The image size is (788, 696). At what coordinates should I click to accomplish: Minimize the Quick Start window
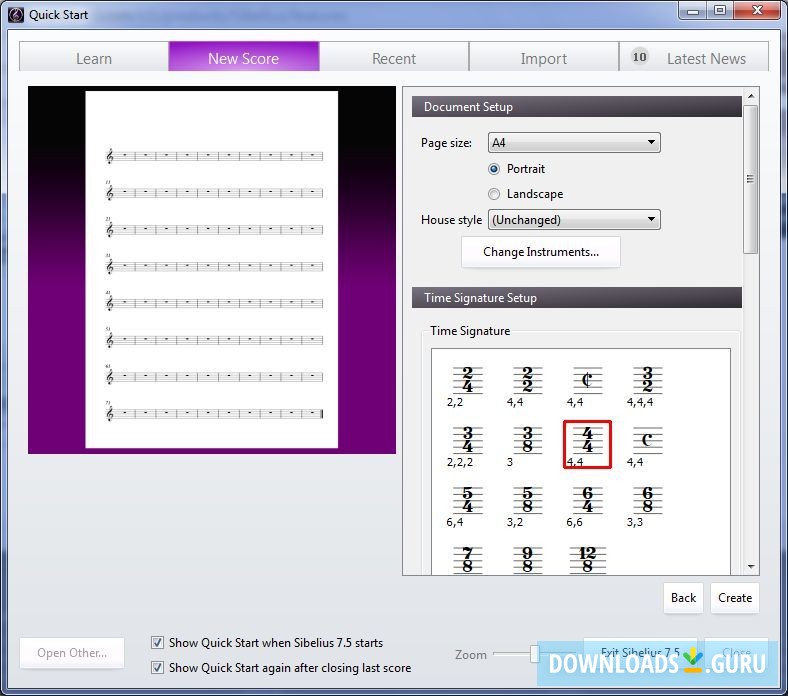click(693, 10)
